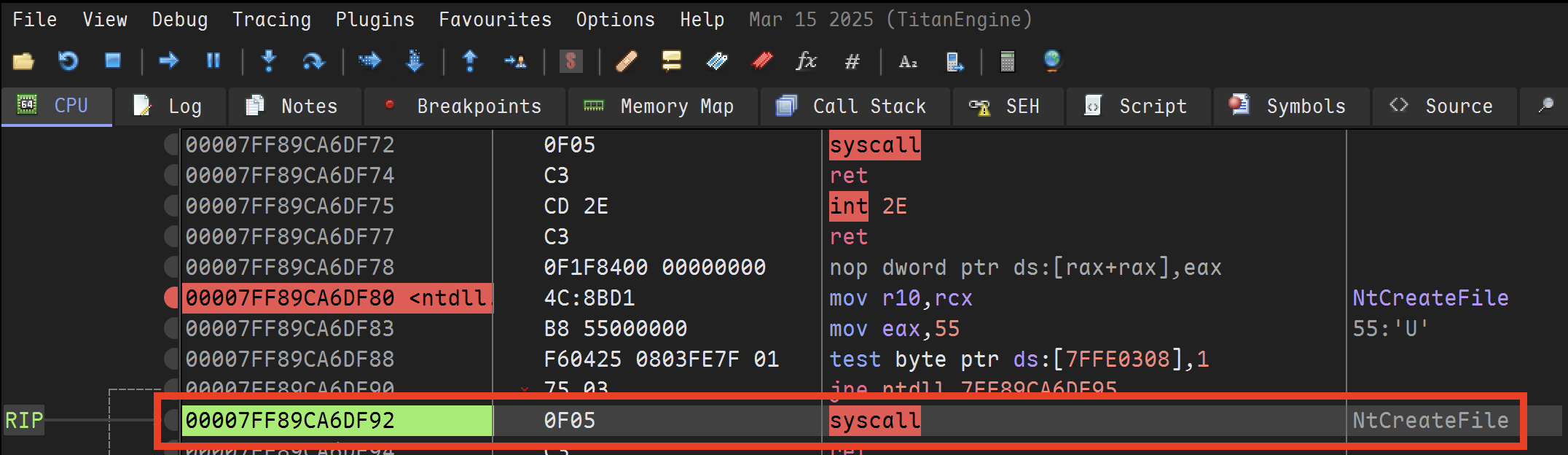Switch to the Call Stack tab
The image size is (1568, 455).
(x=855, y=106)
